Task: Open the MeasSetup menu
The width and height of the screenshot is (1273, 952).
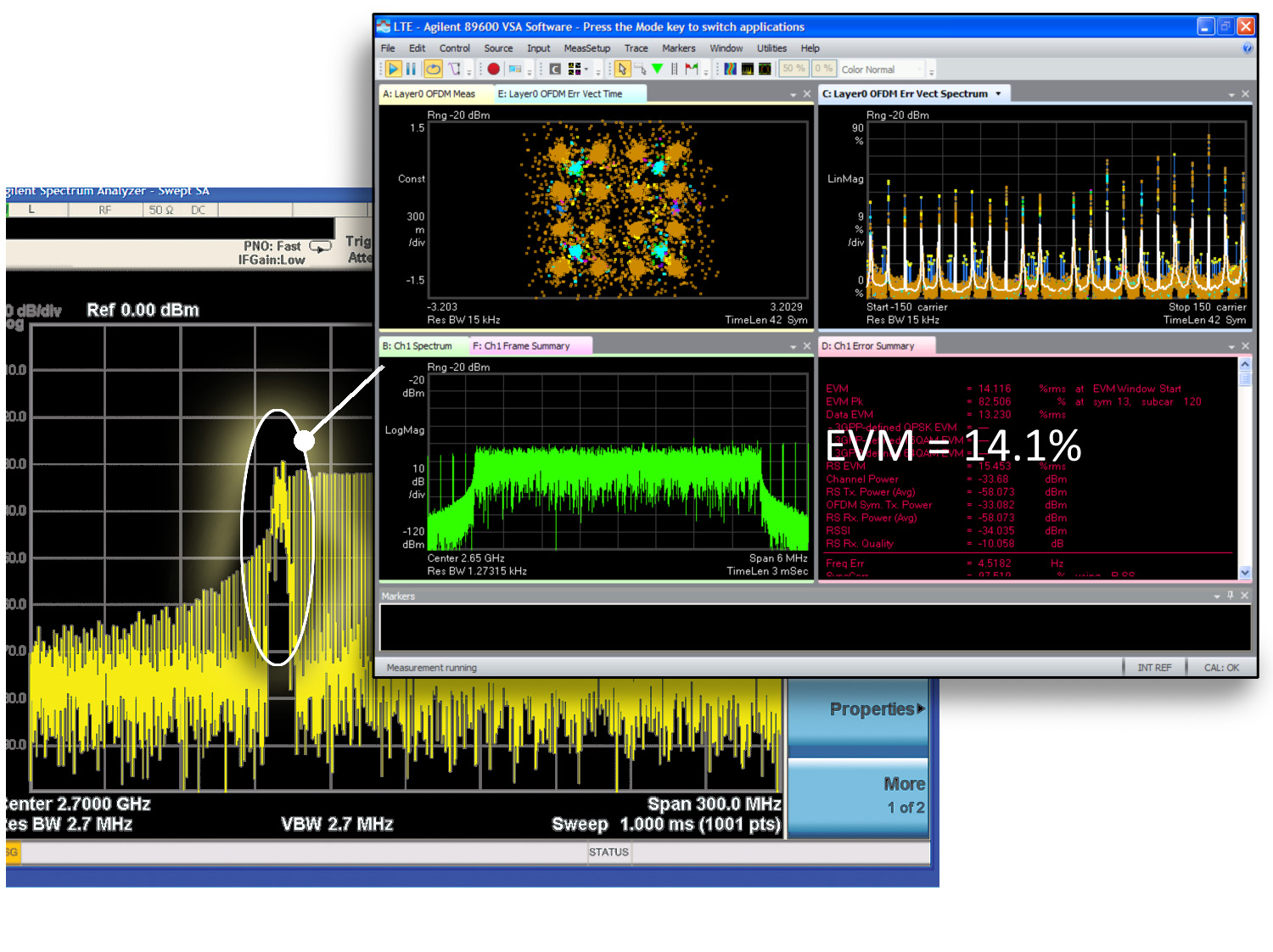Action: 586,48
